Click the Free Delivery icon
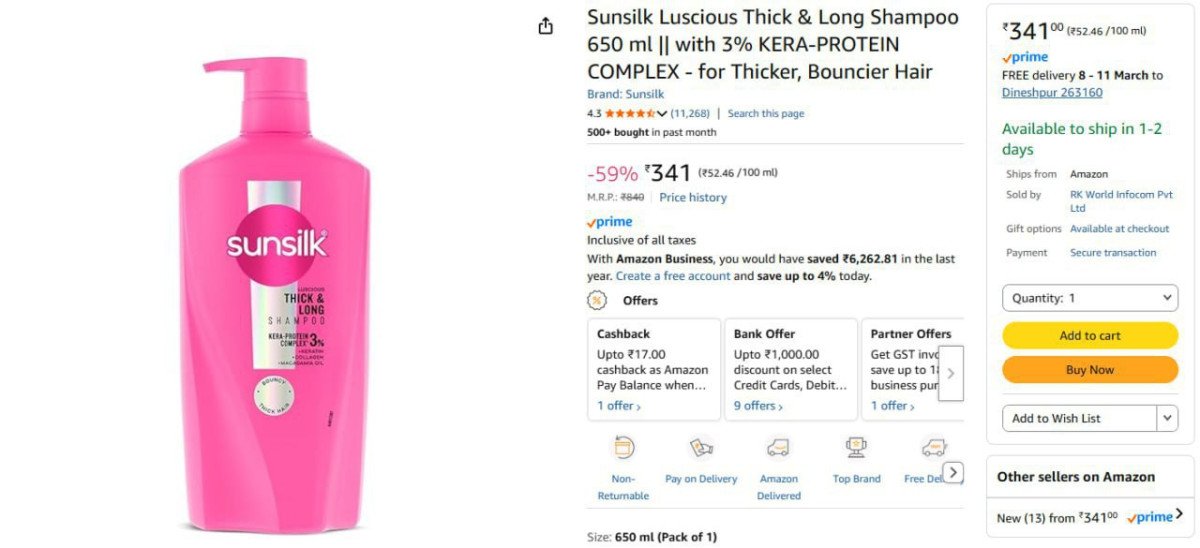 click(933, 448)
